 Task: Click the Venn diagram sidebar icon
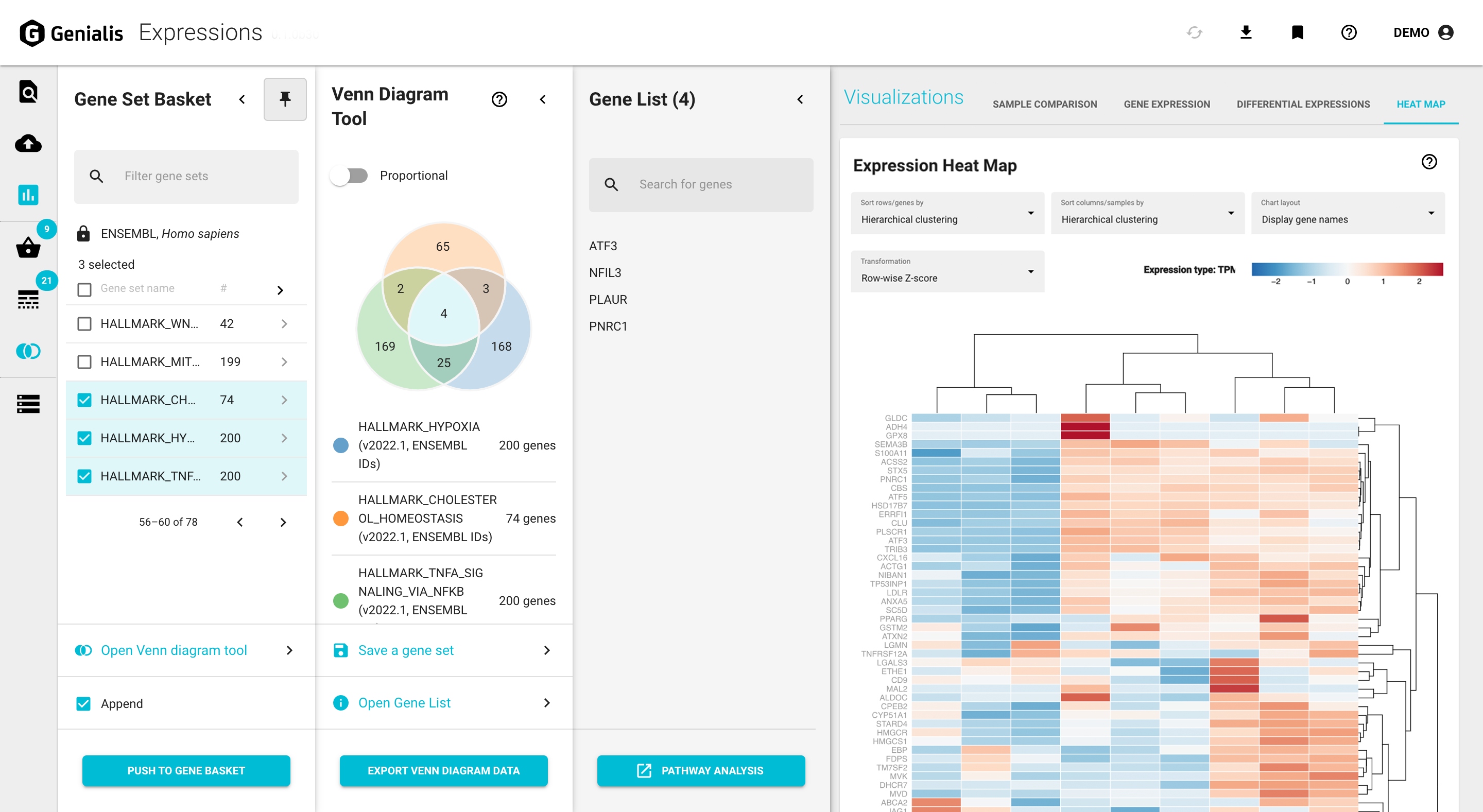tap(28, 351)
